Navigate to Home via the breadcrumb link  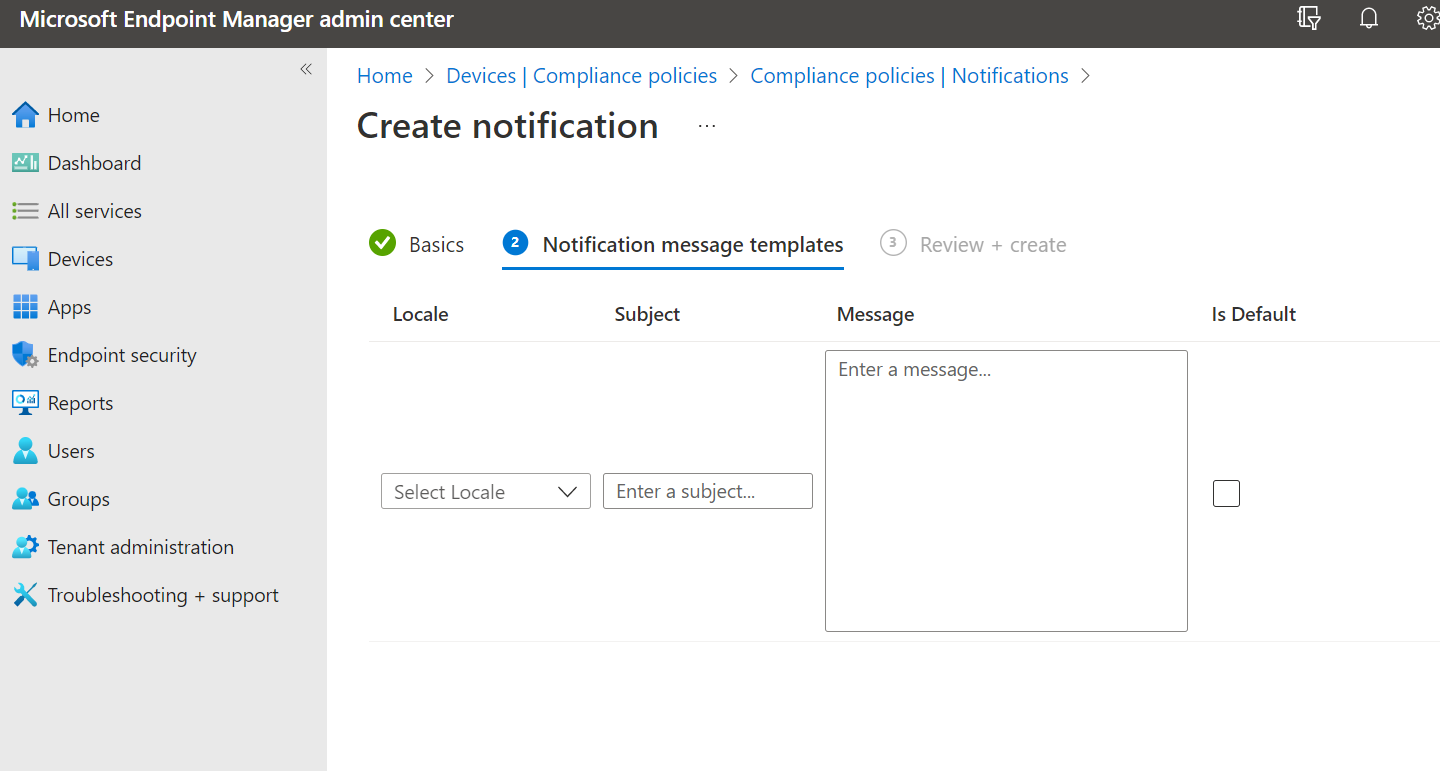click(384, 75)
